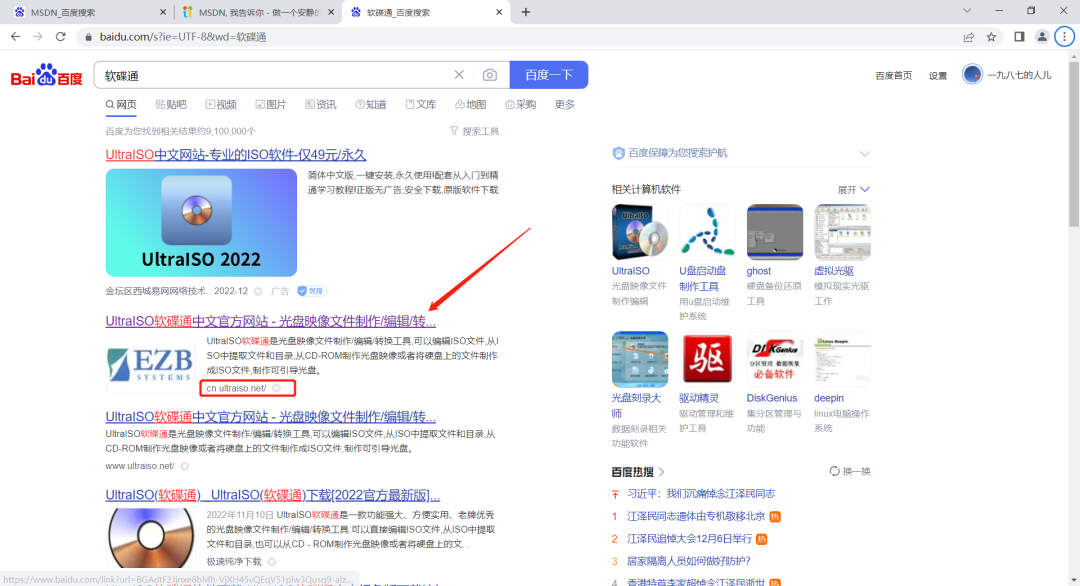Open hot search 居家隔离人员如何做好防护
The height and width of the screenshot is (586, 1080).
pos(689,561)
